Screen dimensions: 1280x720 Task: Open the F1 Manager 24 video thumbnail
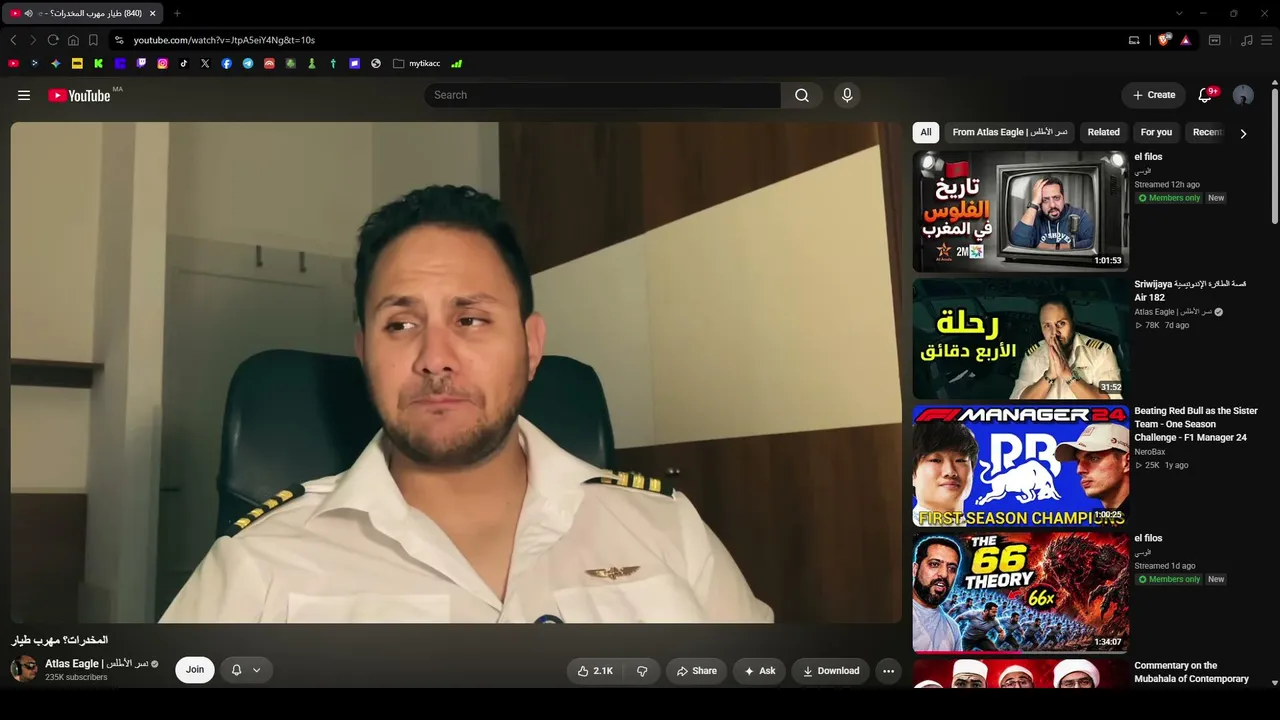click(x=1020, y=465)
